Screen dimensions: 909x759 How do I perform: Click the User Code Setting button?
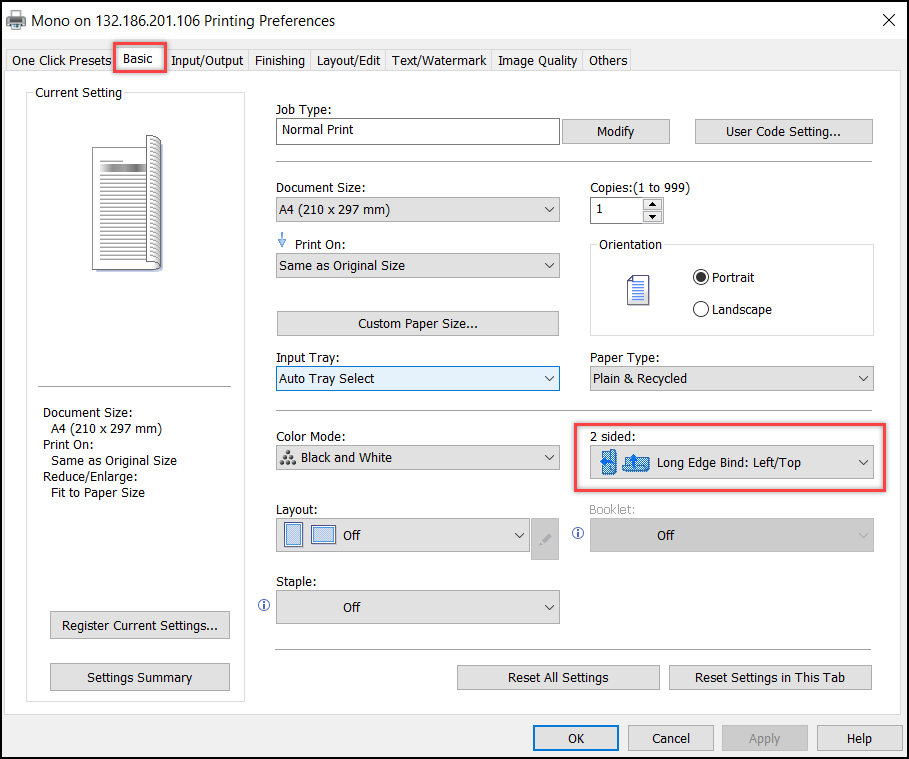(783, 131)
